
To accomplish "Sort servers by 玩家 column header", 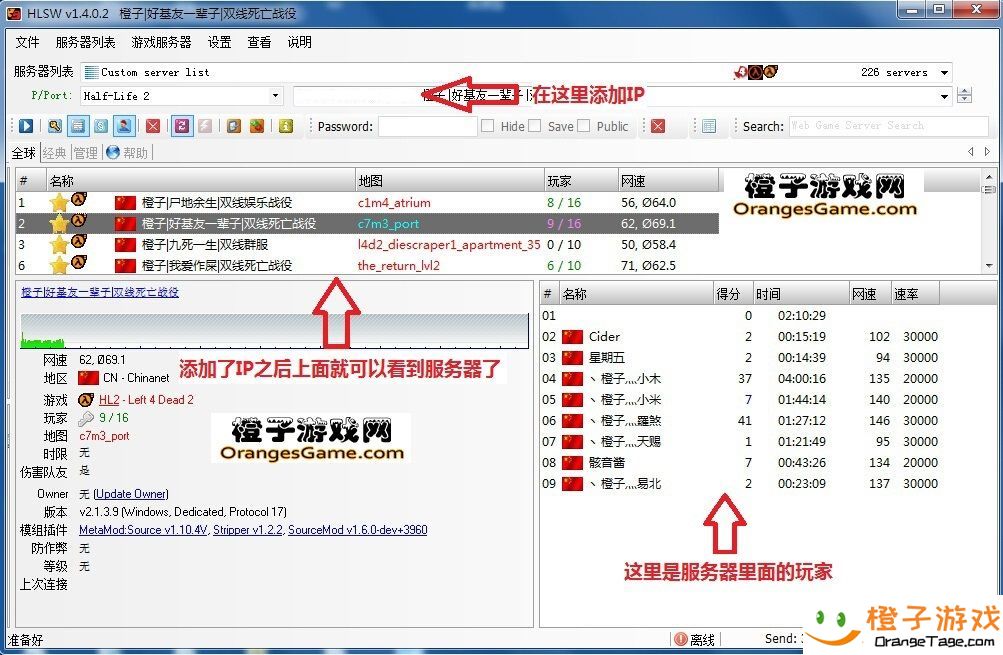I will click(x=581, y=181).
